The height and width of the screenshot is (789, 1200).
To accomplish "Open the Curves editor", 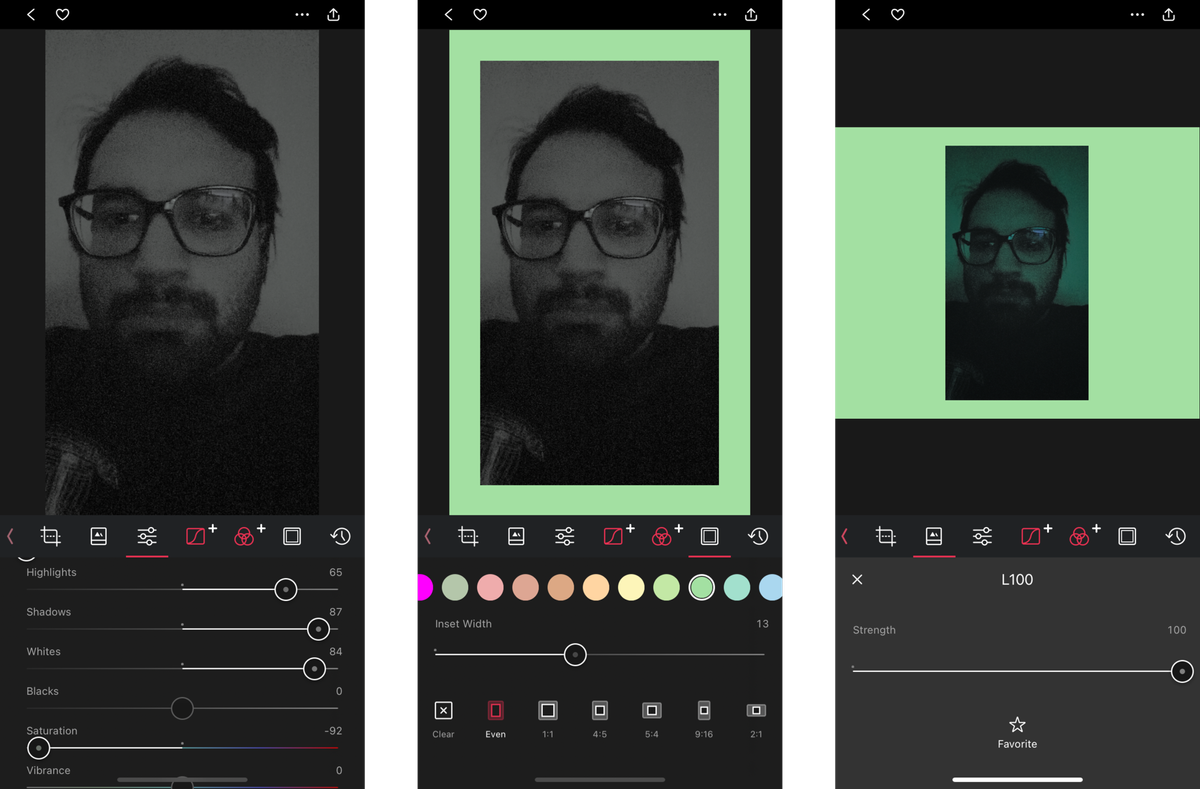I will click(195, 536).
